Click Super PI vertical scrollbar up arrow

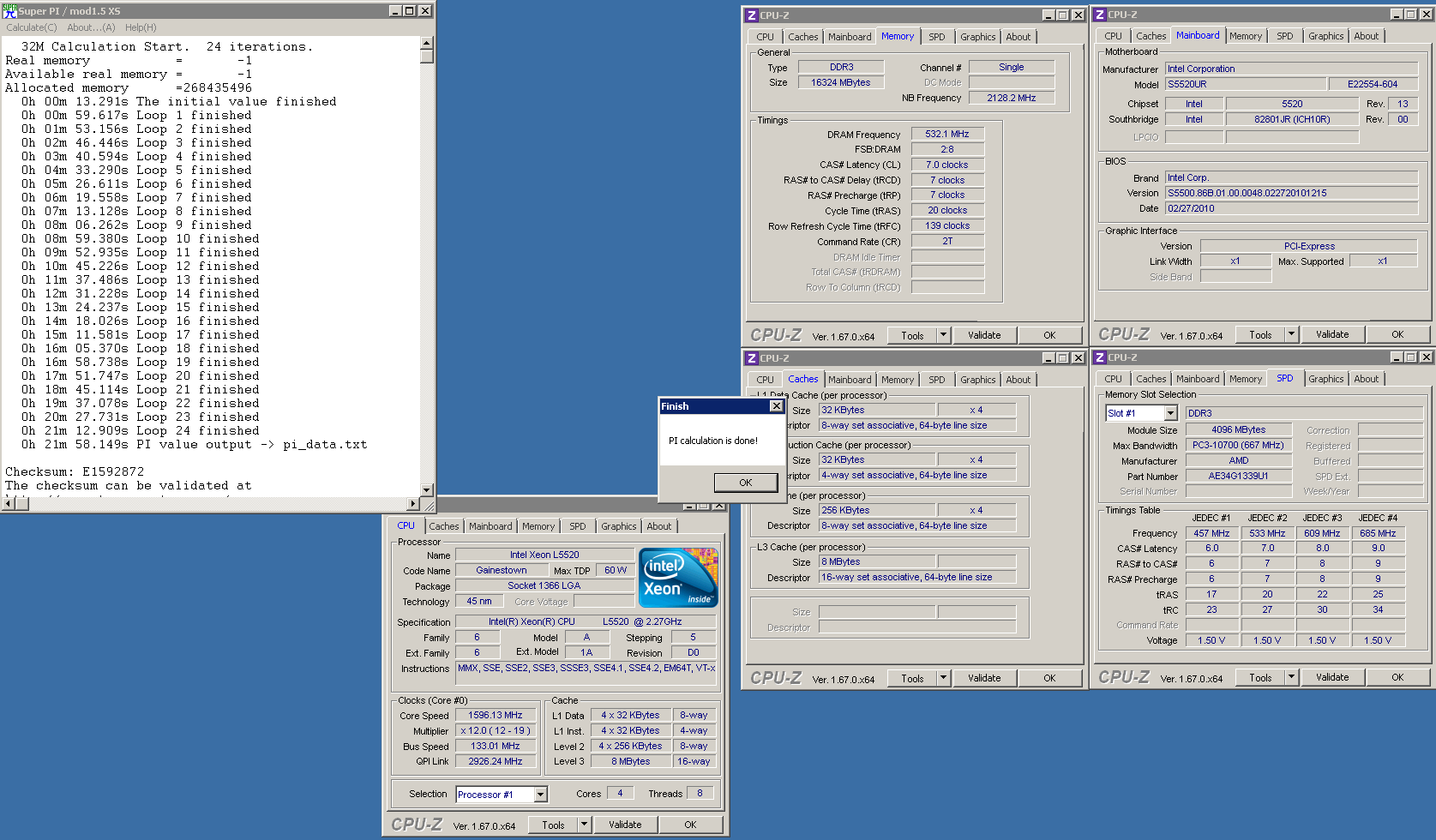point(427,43)
